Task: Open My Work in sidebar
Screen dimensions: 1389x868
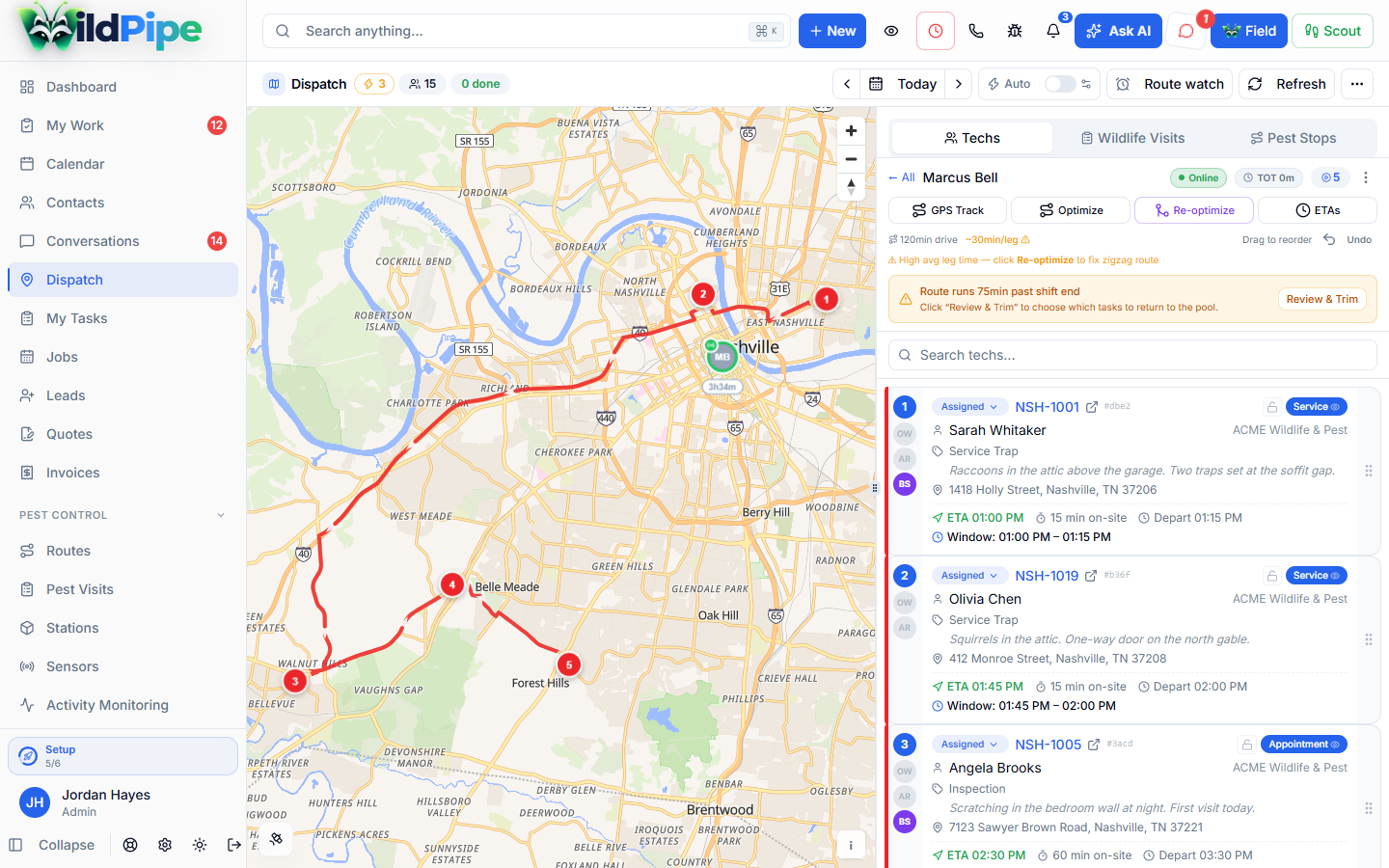Action: click(123, 125)
